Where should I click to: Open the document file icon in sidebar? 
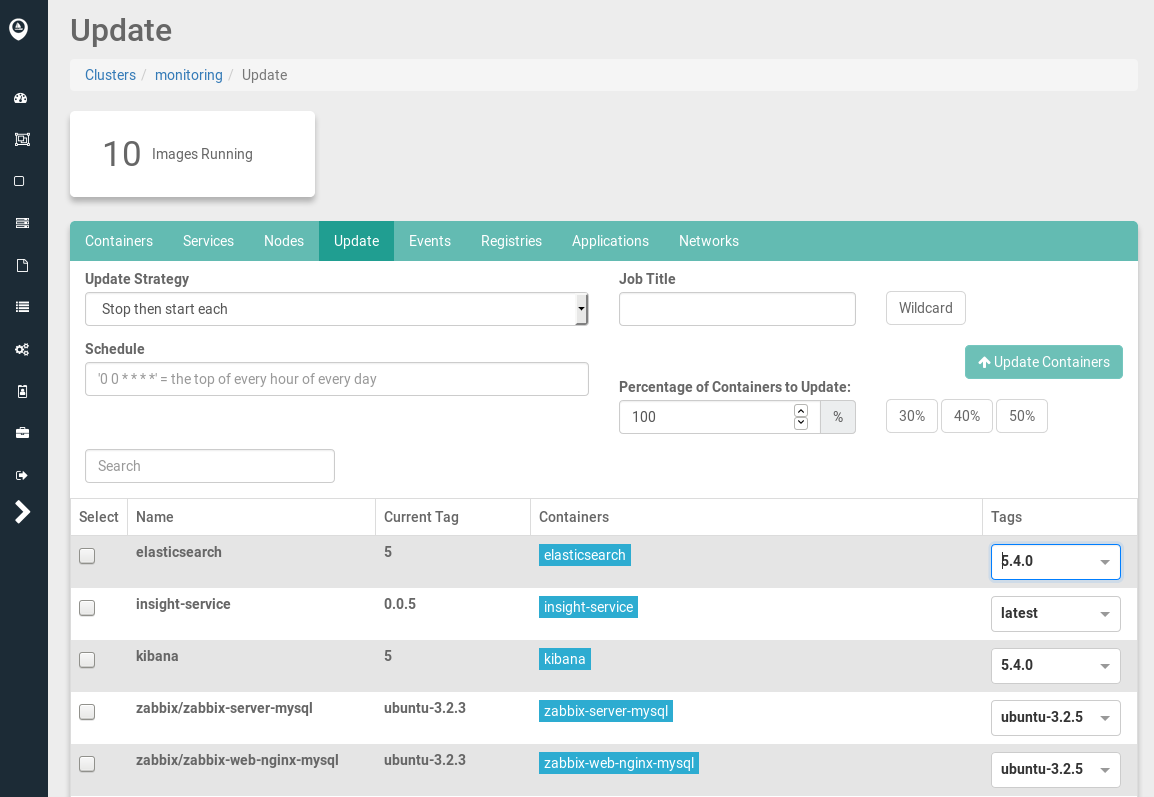point(21,265)
